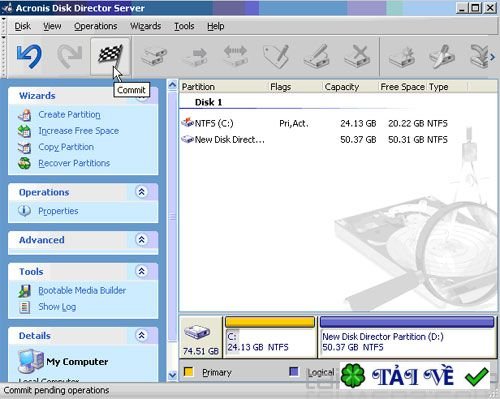Click the Properties info icon

[x=24, y=211]
